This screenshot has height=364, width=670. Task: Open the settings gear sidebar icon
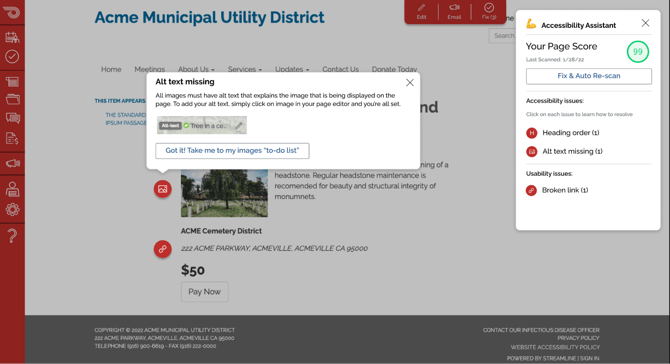[x=12, y=209]
